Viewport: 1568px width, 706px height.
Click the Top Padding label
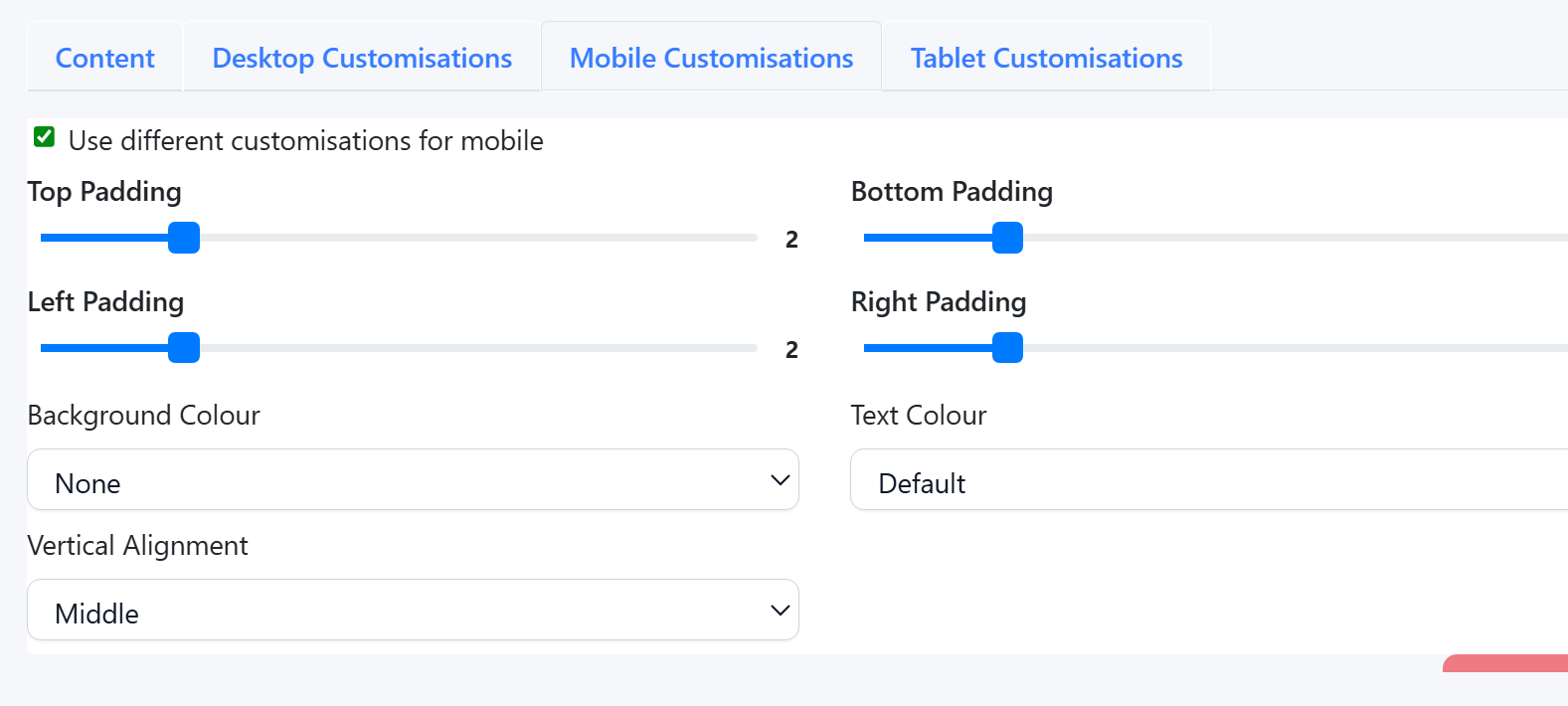104,192
